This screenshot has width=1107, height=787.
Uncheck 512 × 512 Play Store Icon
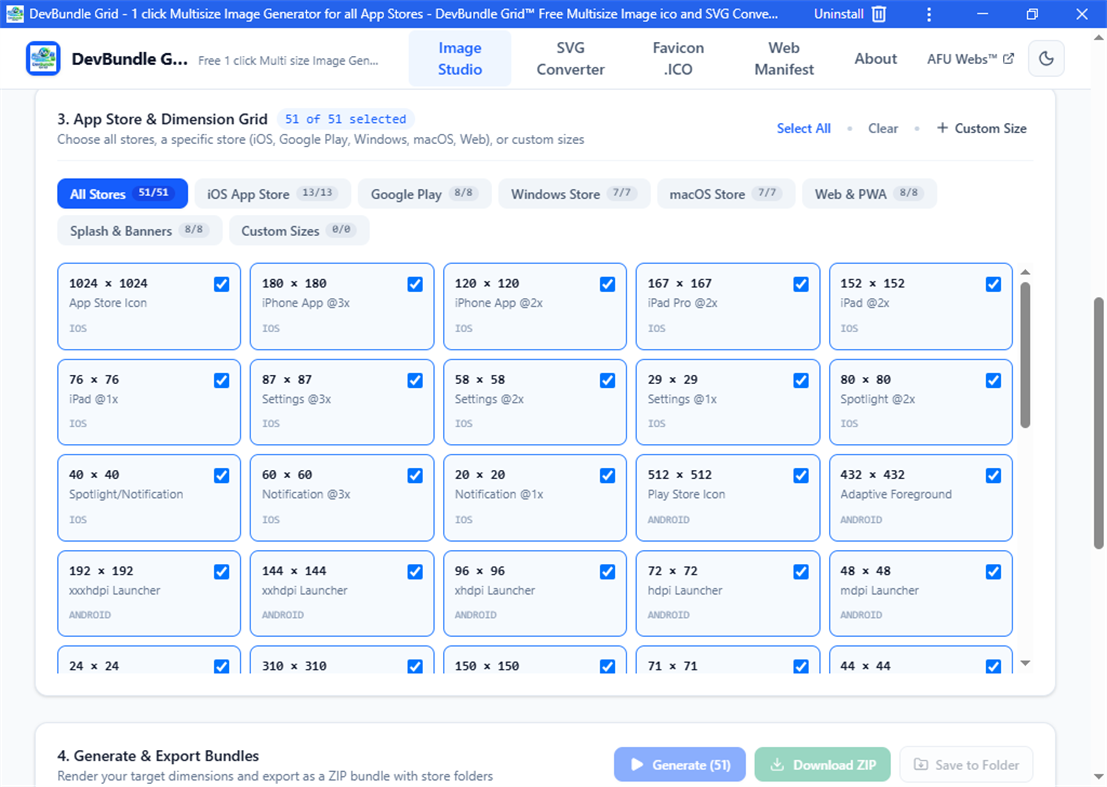click(801, 476)
